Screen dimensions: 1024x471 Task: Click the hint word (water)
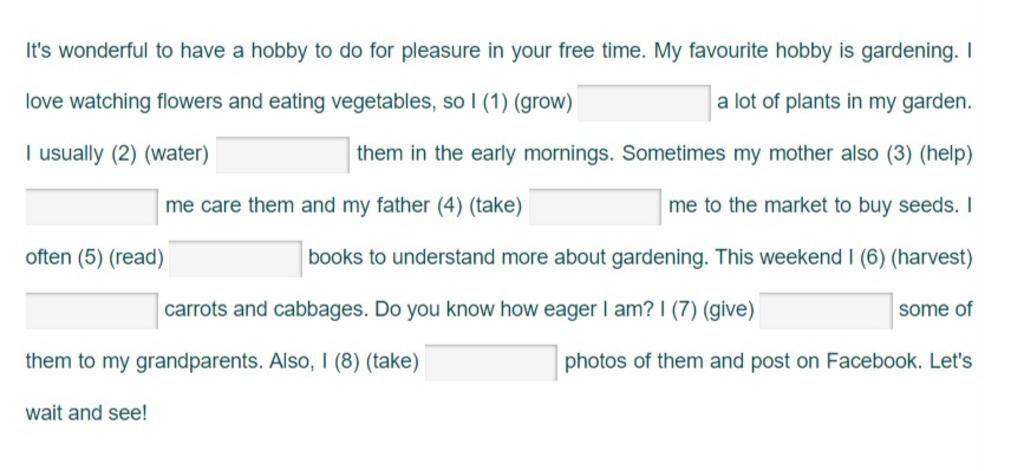click(176, 155)
